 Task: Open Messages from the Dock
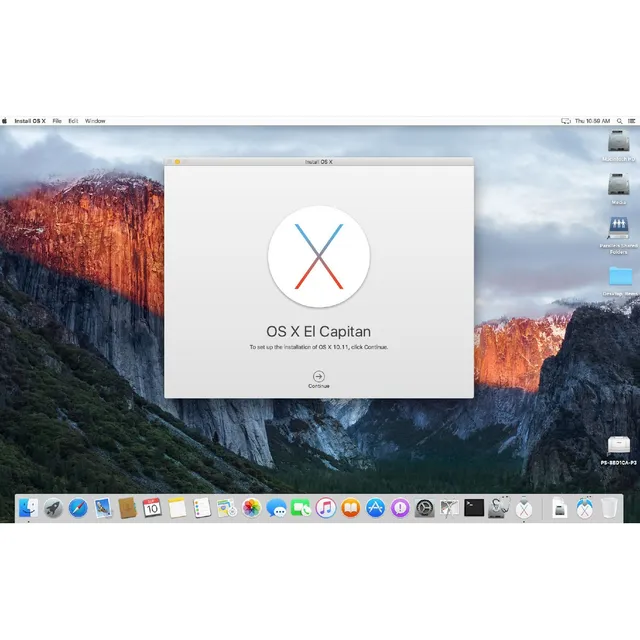pos(276,508)
